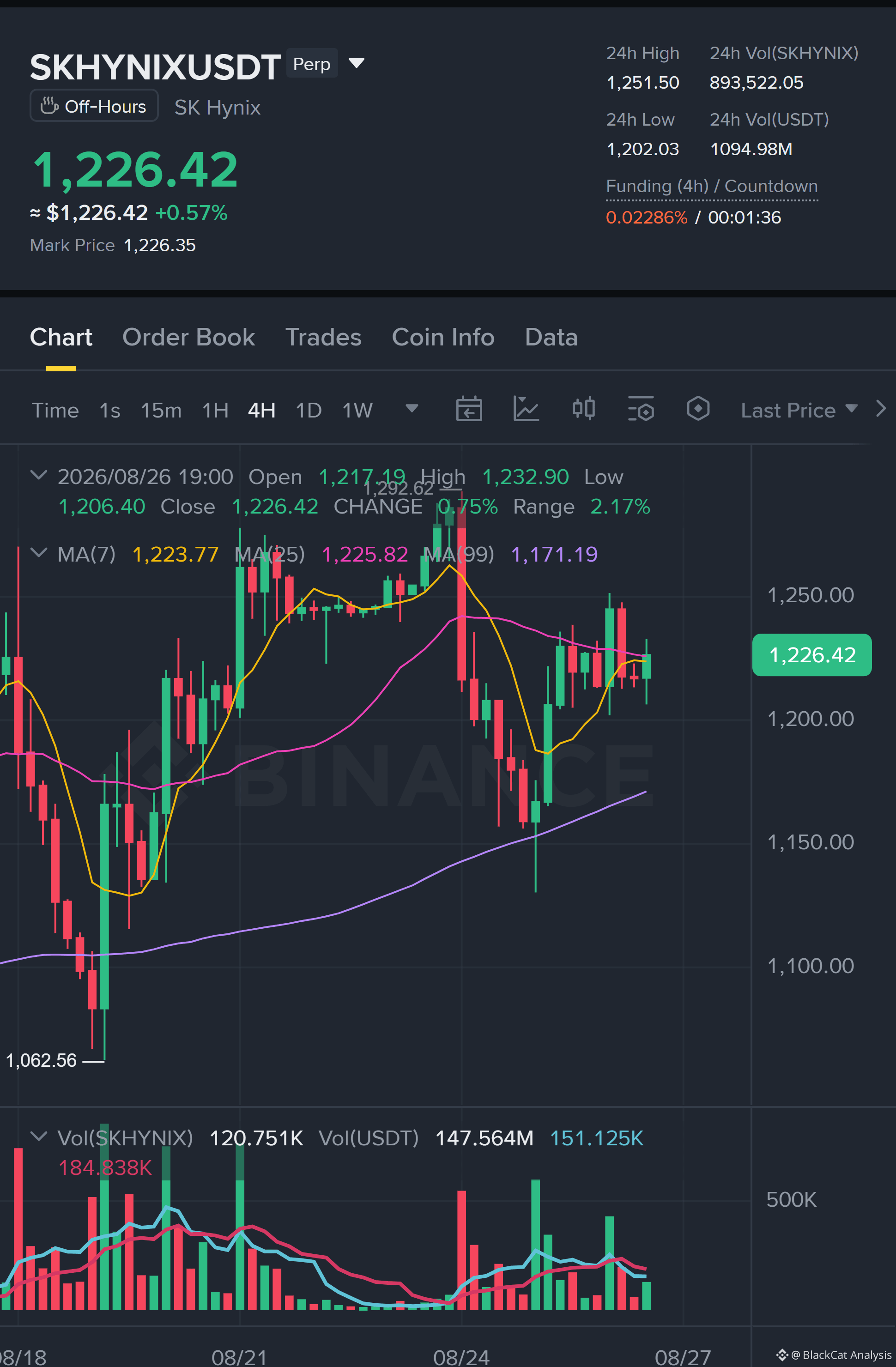The image size is (896, 1367).
Task: Tap the MA(7) value 1,223.77
Action: (175, 554)
